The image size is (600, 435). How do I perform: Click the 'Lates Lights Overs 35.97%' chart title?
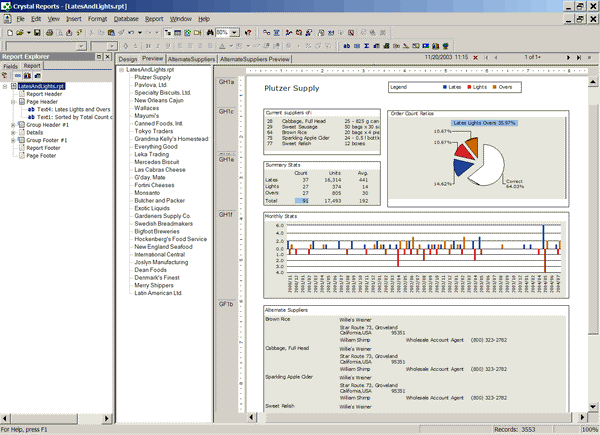484,123
